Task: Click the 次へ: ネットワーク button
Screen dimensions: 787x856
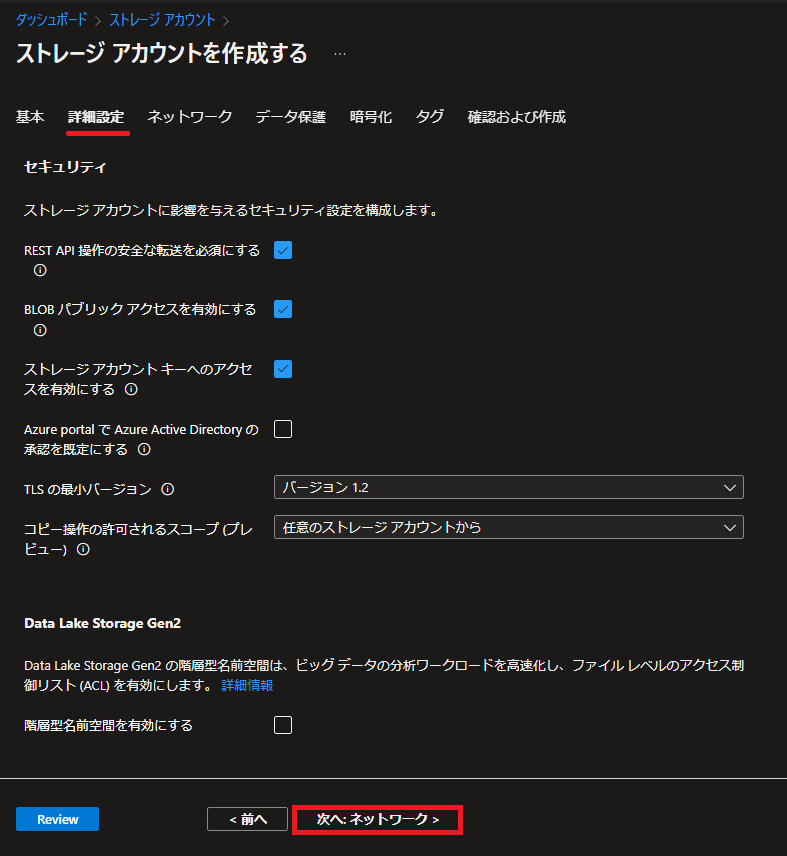Action: coord(378,819)
